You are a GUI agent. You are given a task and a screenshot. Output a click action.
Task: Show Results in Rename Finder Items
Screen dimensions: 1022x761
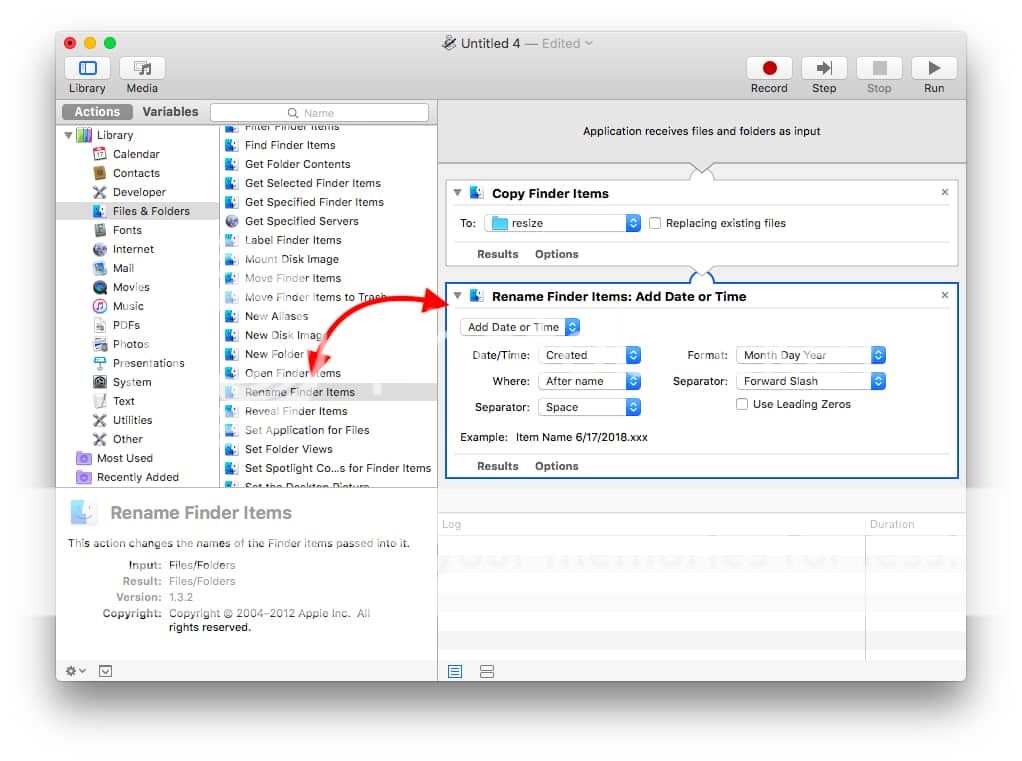[497, 466]
